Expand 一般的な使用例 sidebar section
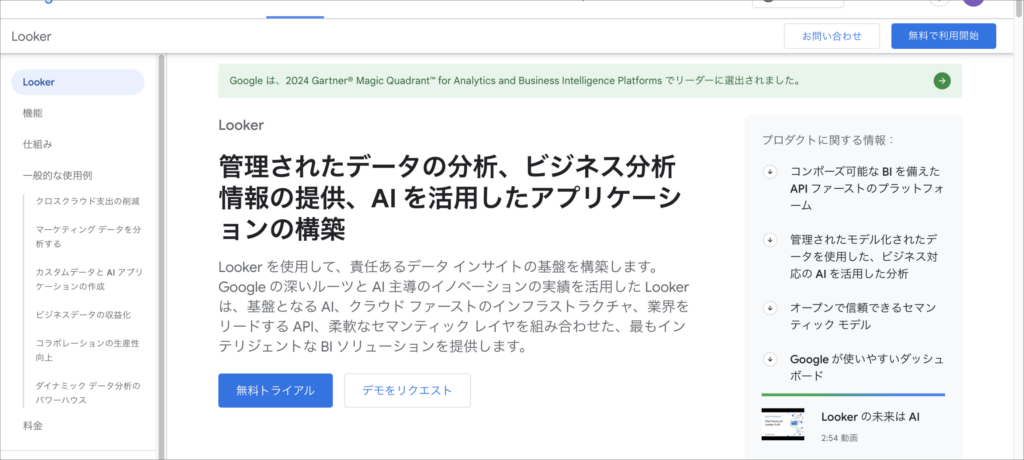The height and width of the screenshot is (460, 1024). (x=57, y=175)
